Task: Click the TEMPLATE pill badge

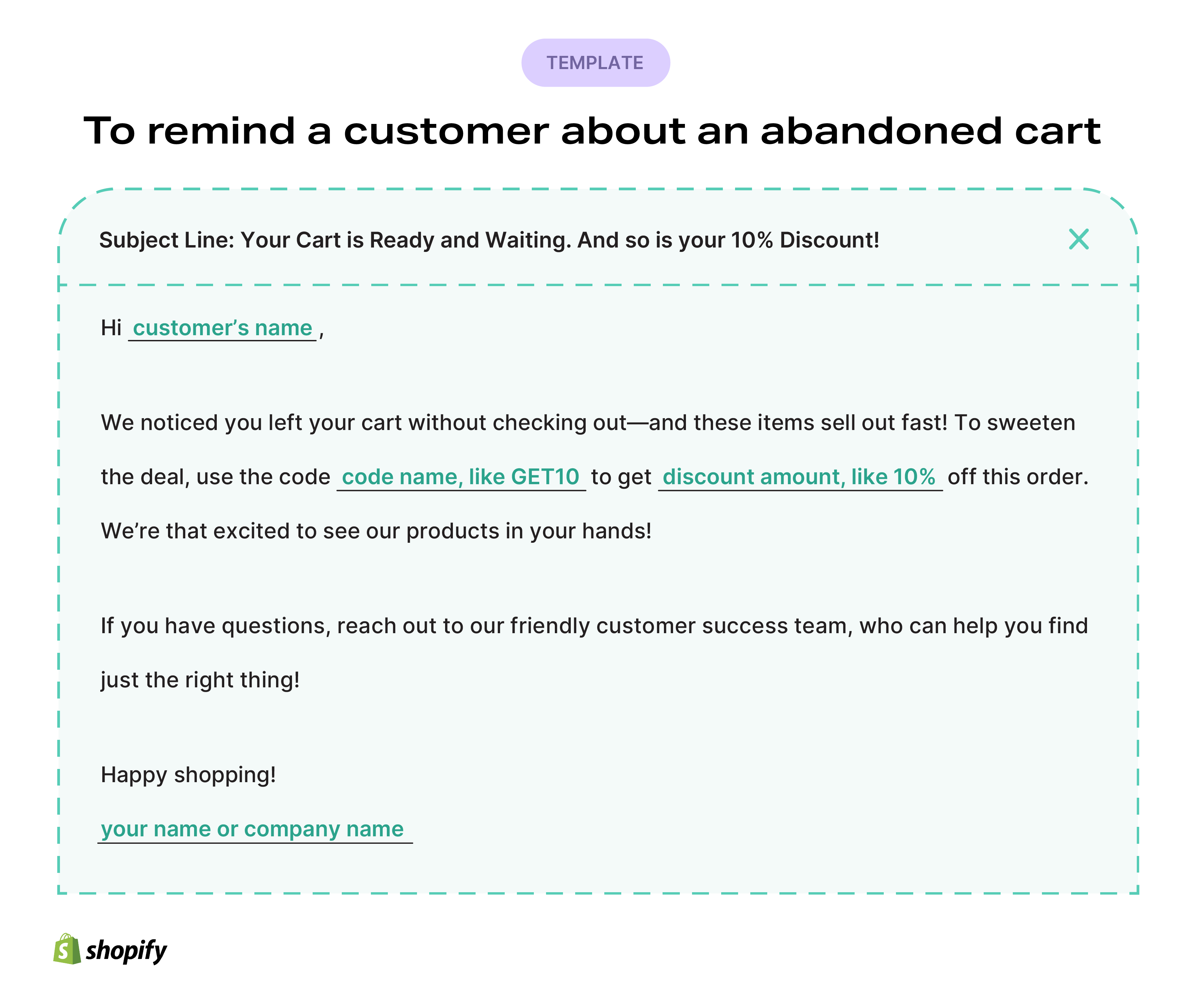Action: (x=595, y=63)
